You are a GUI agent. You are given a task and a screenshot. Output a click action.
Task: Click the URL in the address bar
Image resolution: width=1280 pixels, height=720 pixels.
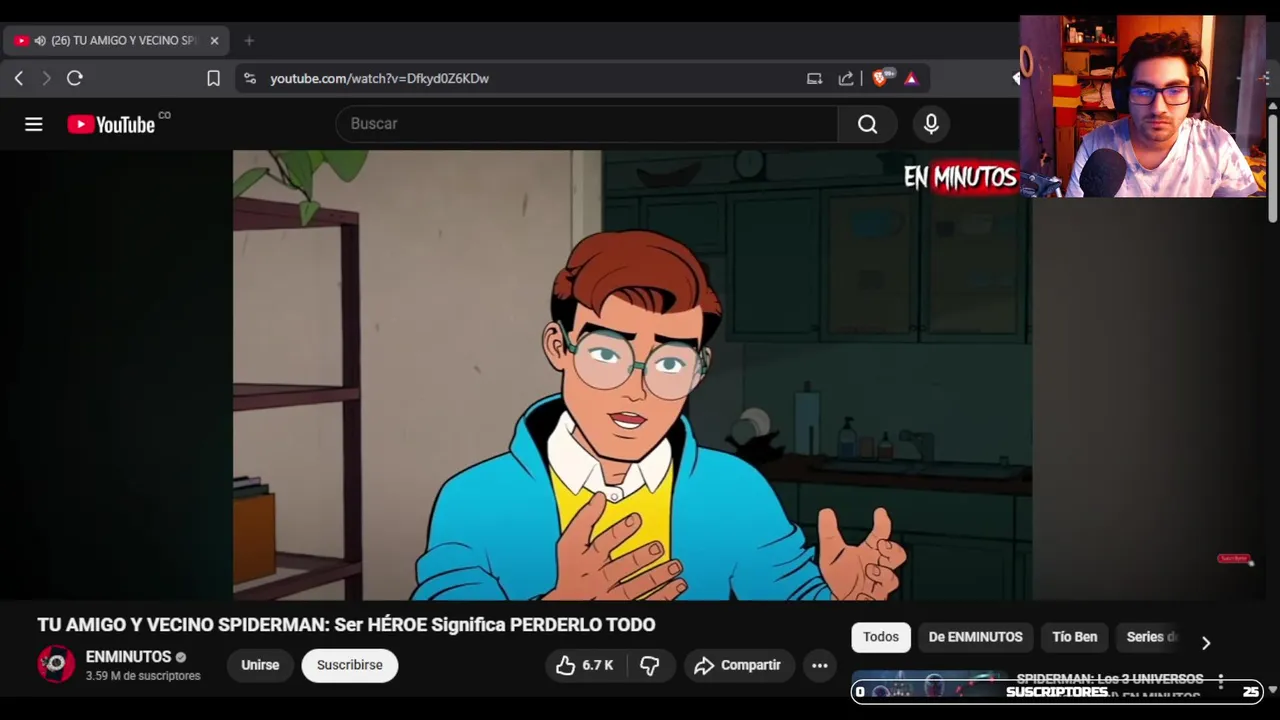click(379, 78)
